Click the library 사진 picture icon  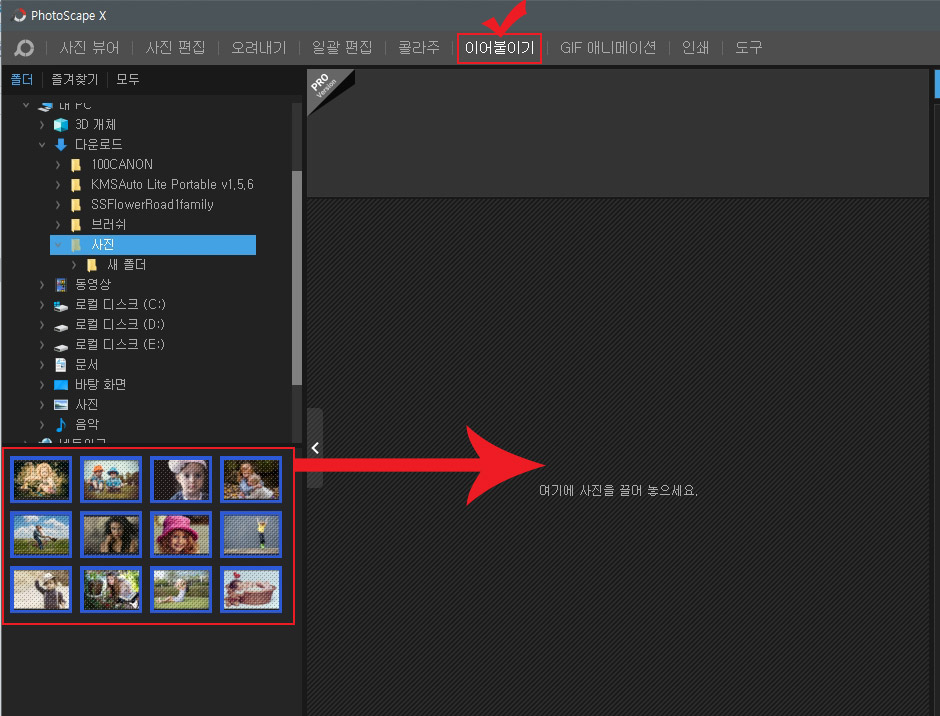pyautogui.click(x=61, y=405)
